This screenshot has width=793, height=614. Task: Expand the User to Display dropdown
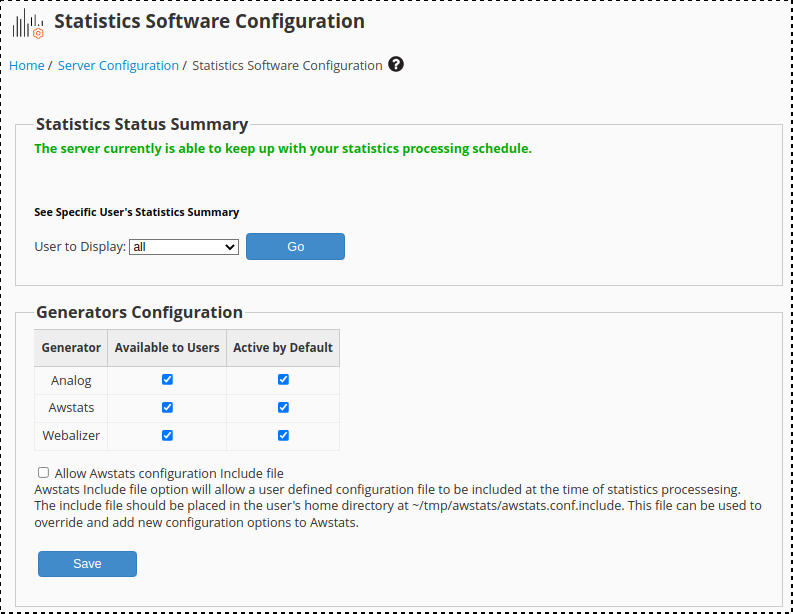click(184, 246)
